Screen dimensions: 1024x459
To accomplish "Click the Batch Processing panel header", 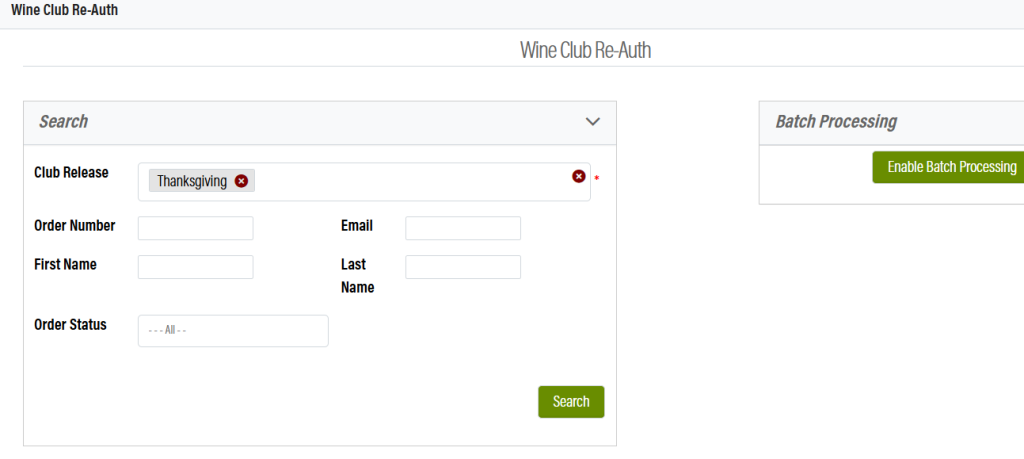I will coord(836,122).
